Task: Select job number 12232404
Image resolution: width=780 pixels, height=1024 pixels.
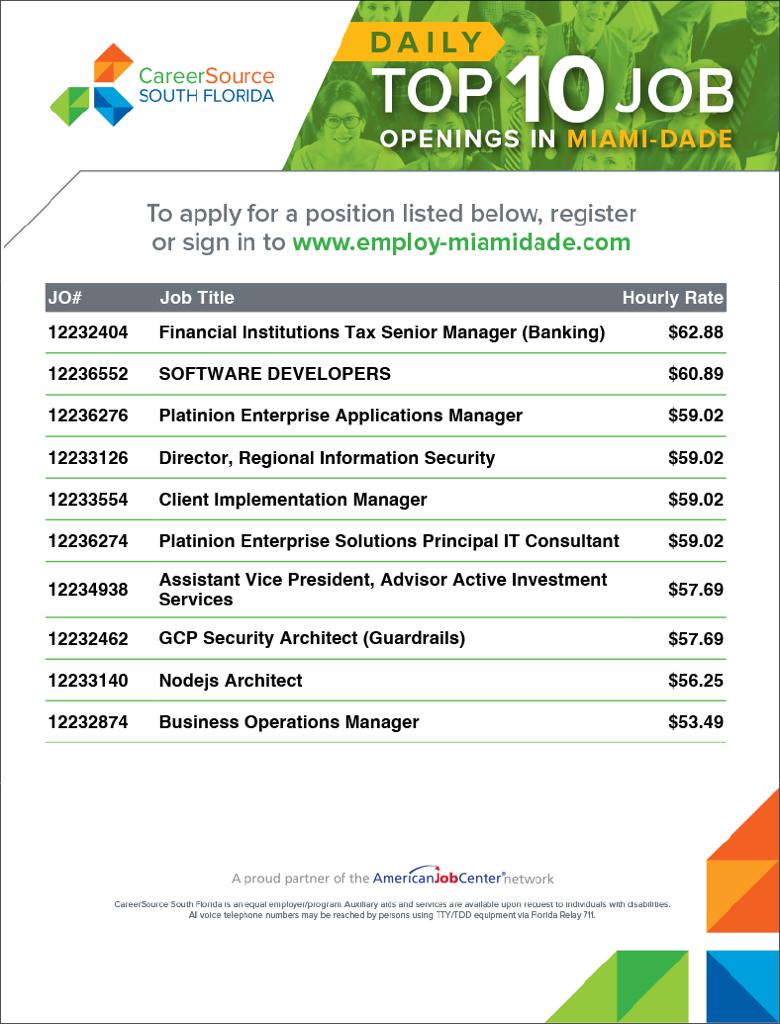Action: pos(88,332)
